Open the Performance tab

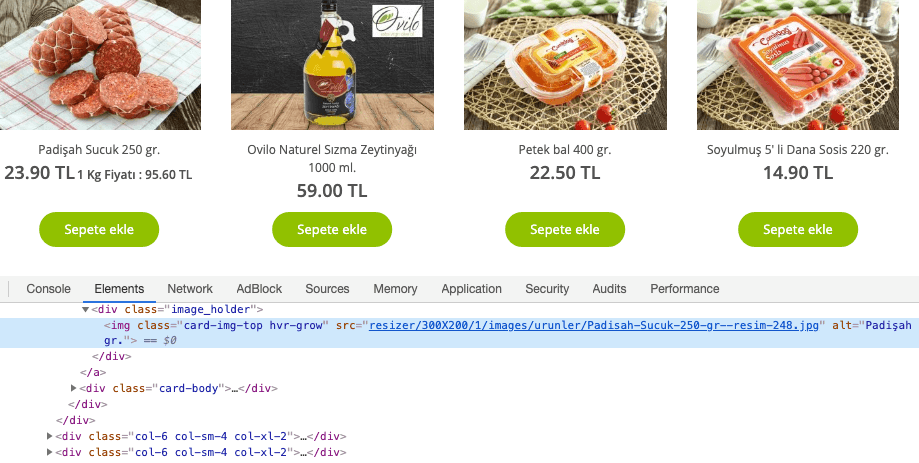685,289
